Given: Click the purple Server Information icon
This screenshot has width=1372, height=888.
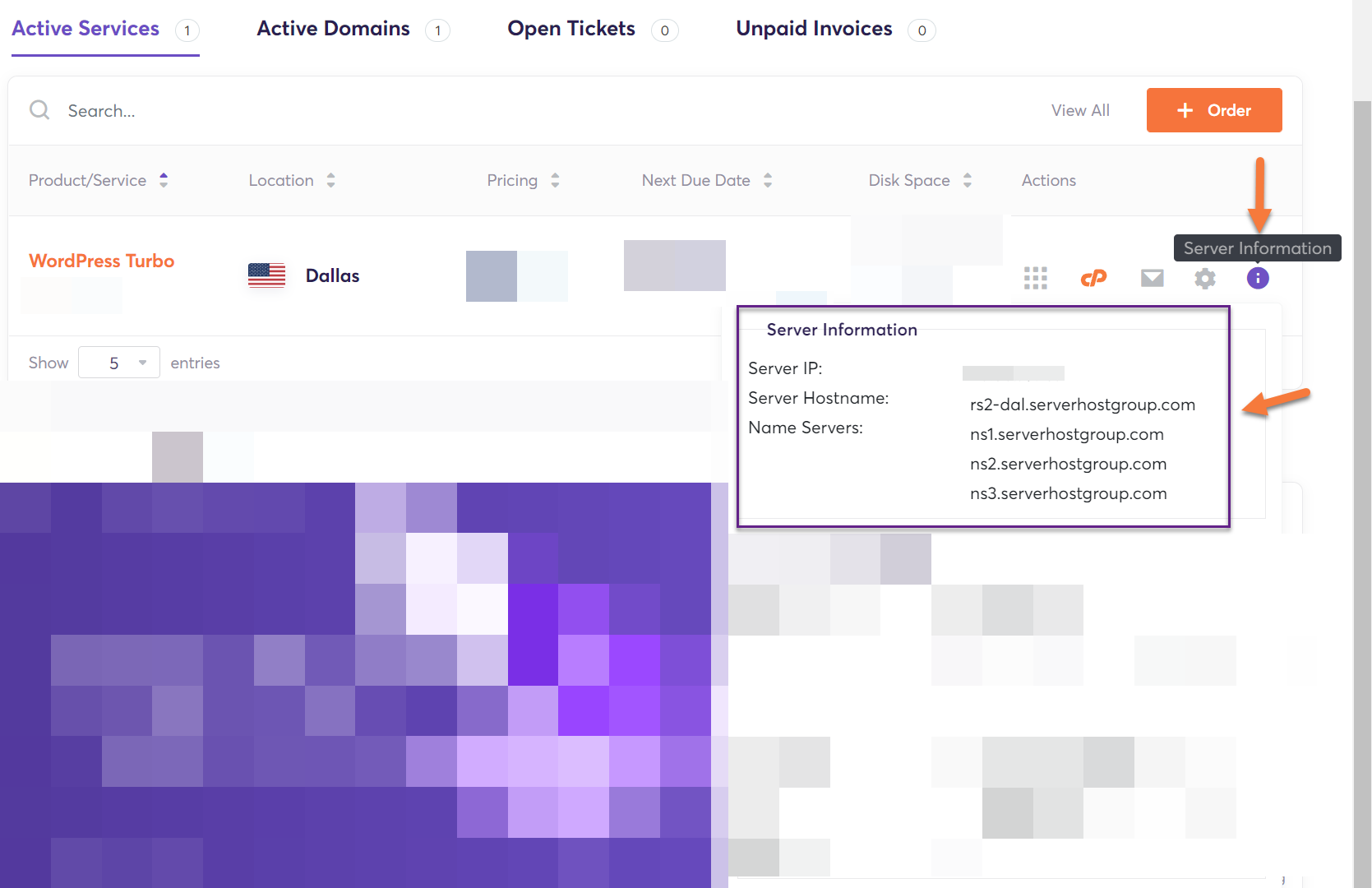Looking at the screenshot, I should pos(1257,278).
